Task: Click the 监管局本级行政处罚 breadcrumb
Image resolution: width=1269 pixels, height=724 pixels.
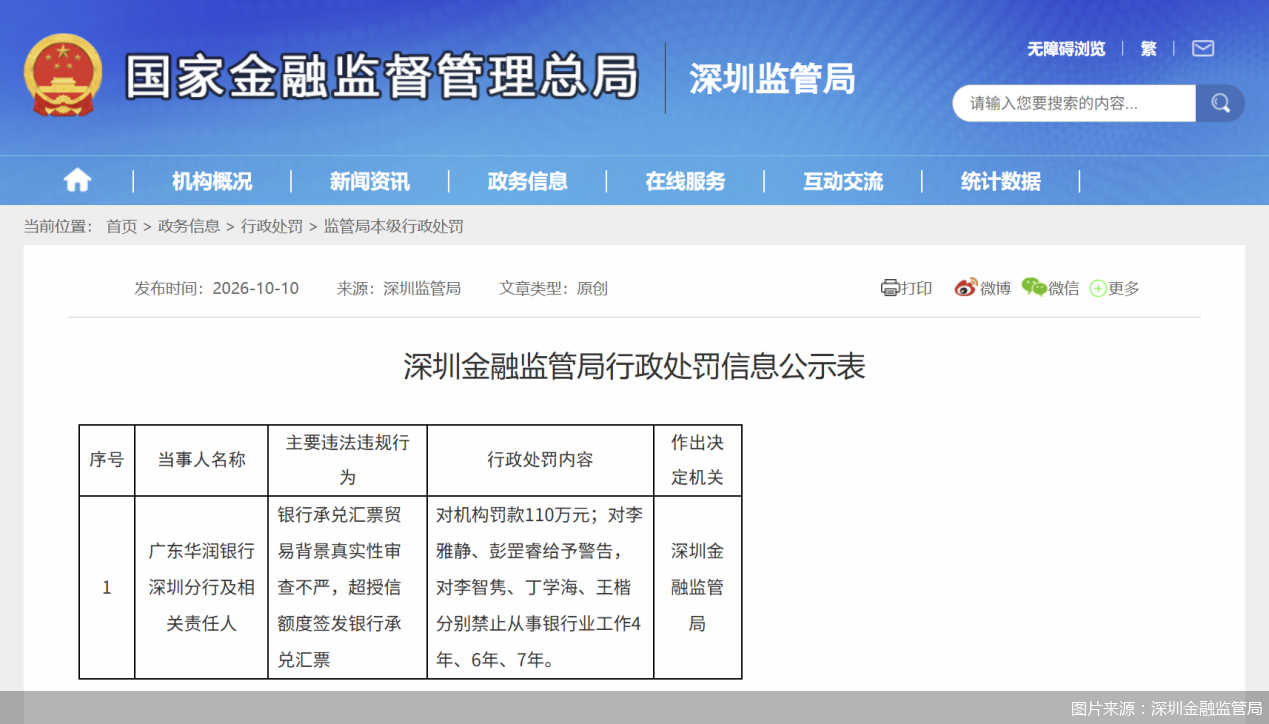Action: pyautogui.click(x=394, y=226)
